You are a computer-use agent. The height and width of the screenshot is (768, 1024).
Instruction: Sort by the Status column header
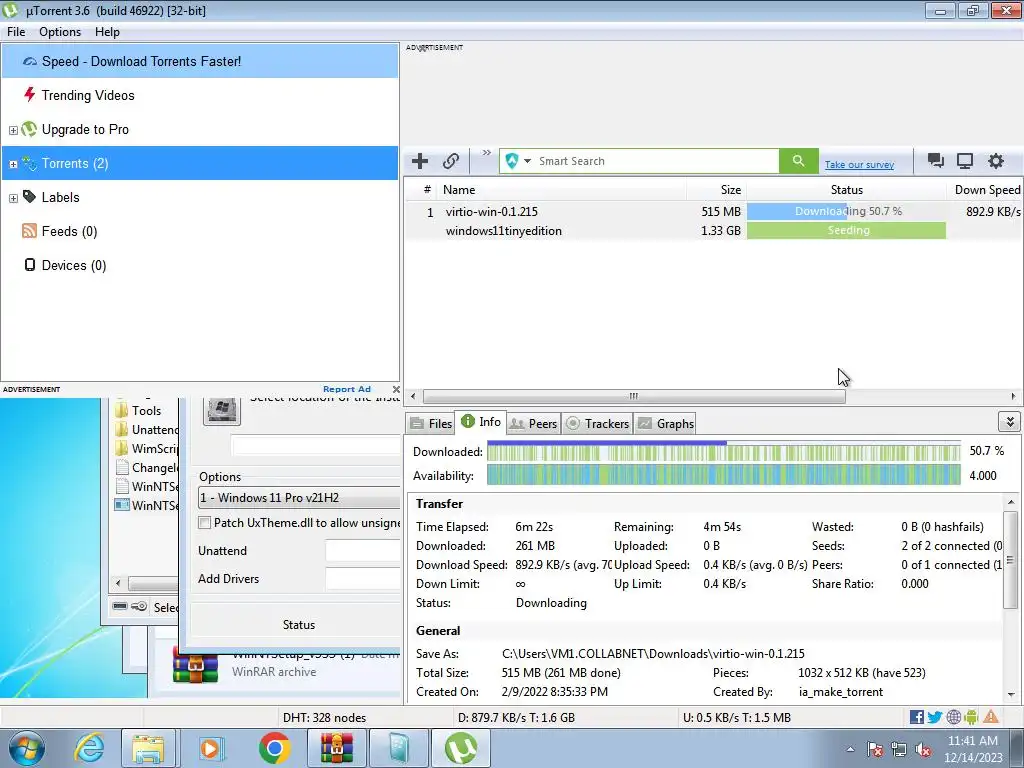846,190
